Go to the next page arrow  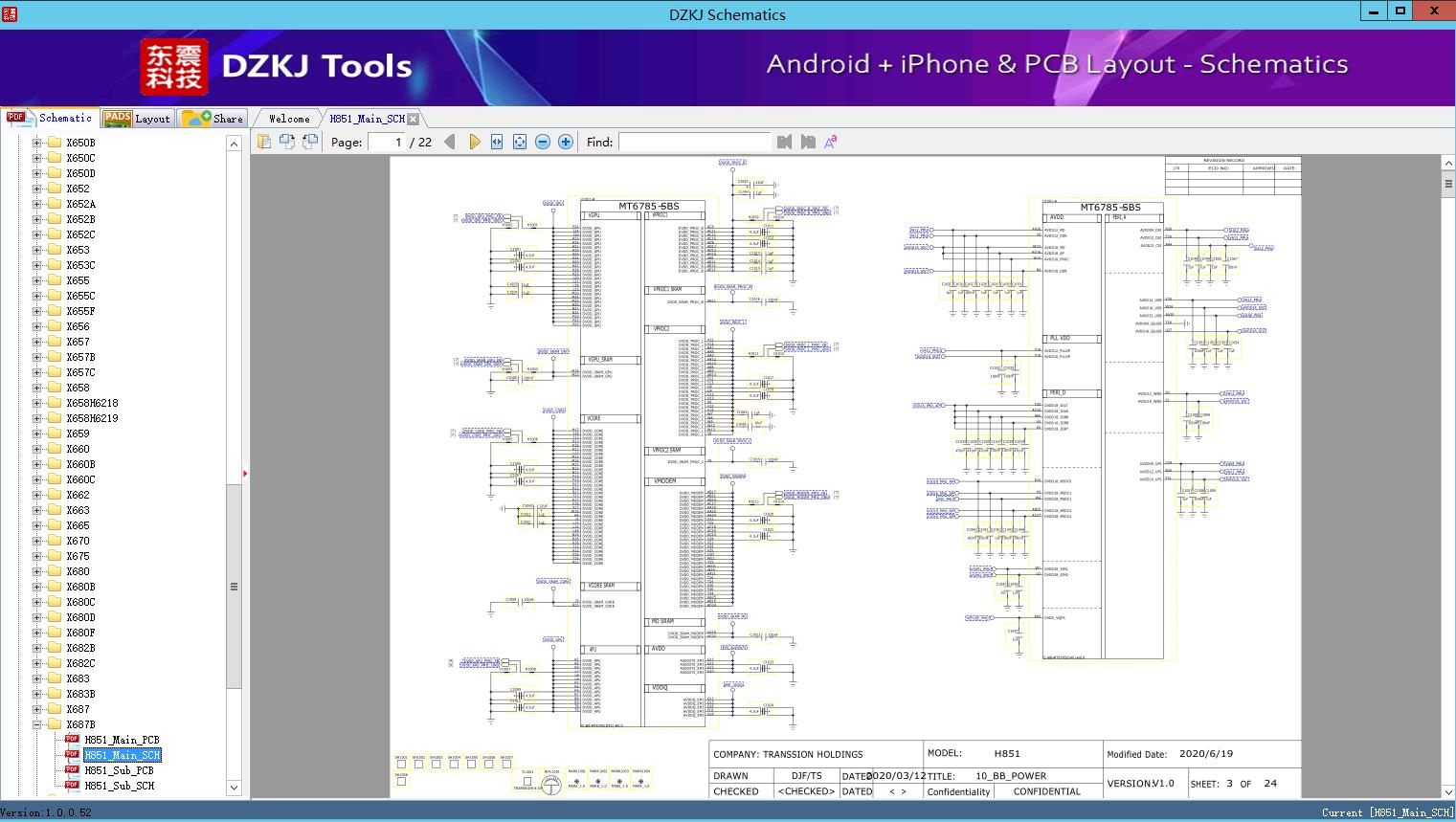click(474, 142)
